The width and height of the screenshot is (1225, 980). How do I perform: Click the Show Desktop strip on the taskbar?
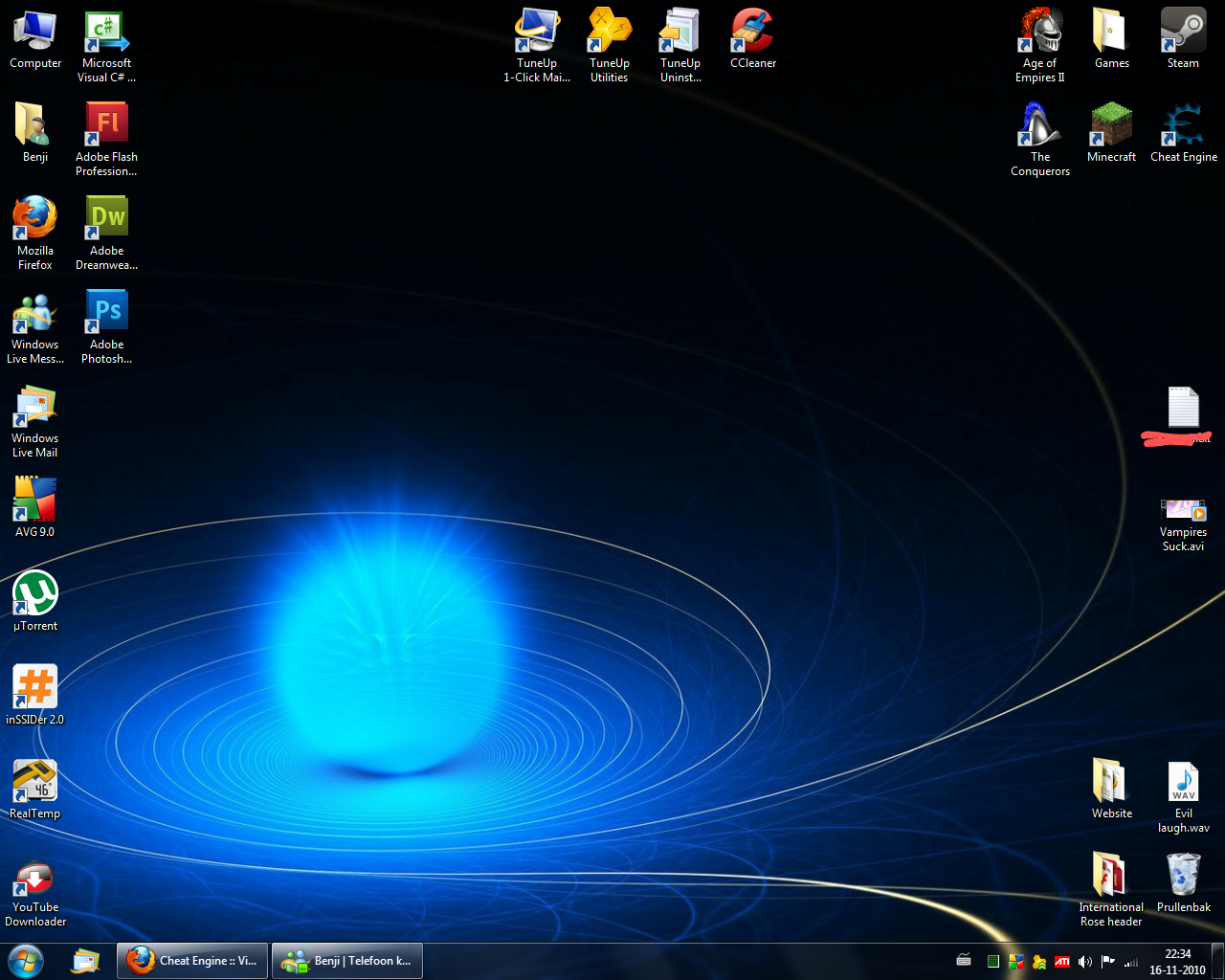(x=1218, y=961)
